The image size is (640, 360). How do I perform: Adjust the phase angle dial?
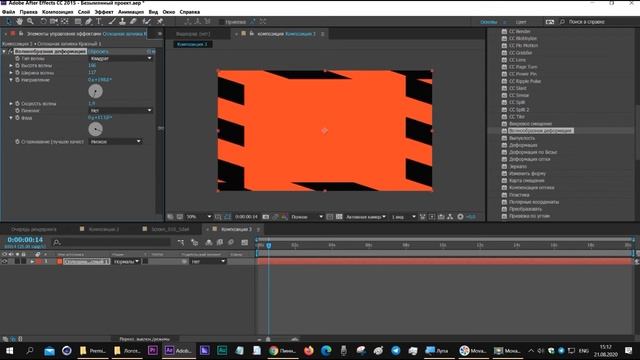coord(96,129)
